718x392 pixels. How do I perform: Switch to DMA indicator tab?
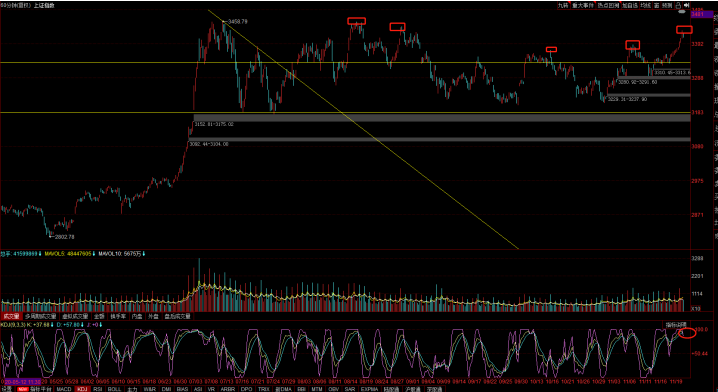[x=283, y=389]
